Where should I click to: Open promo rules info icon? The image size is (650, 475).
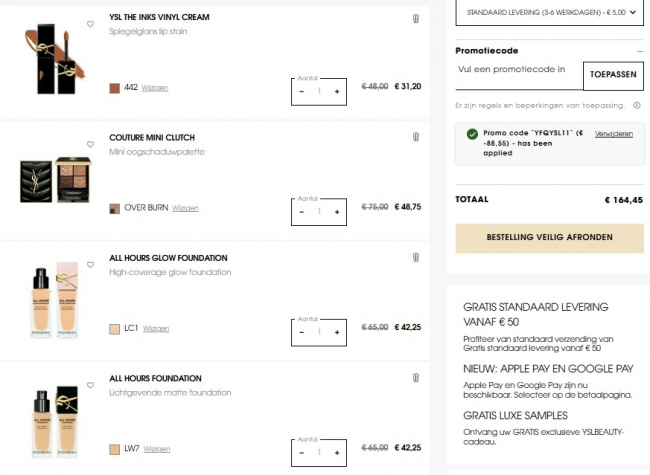(x=637, y=105)
